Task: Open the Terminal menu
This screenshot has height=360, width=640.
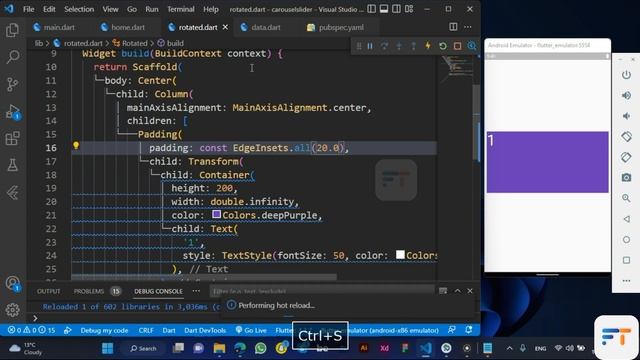Action: (x=180, y=9)
